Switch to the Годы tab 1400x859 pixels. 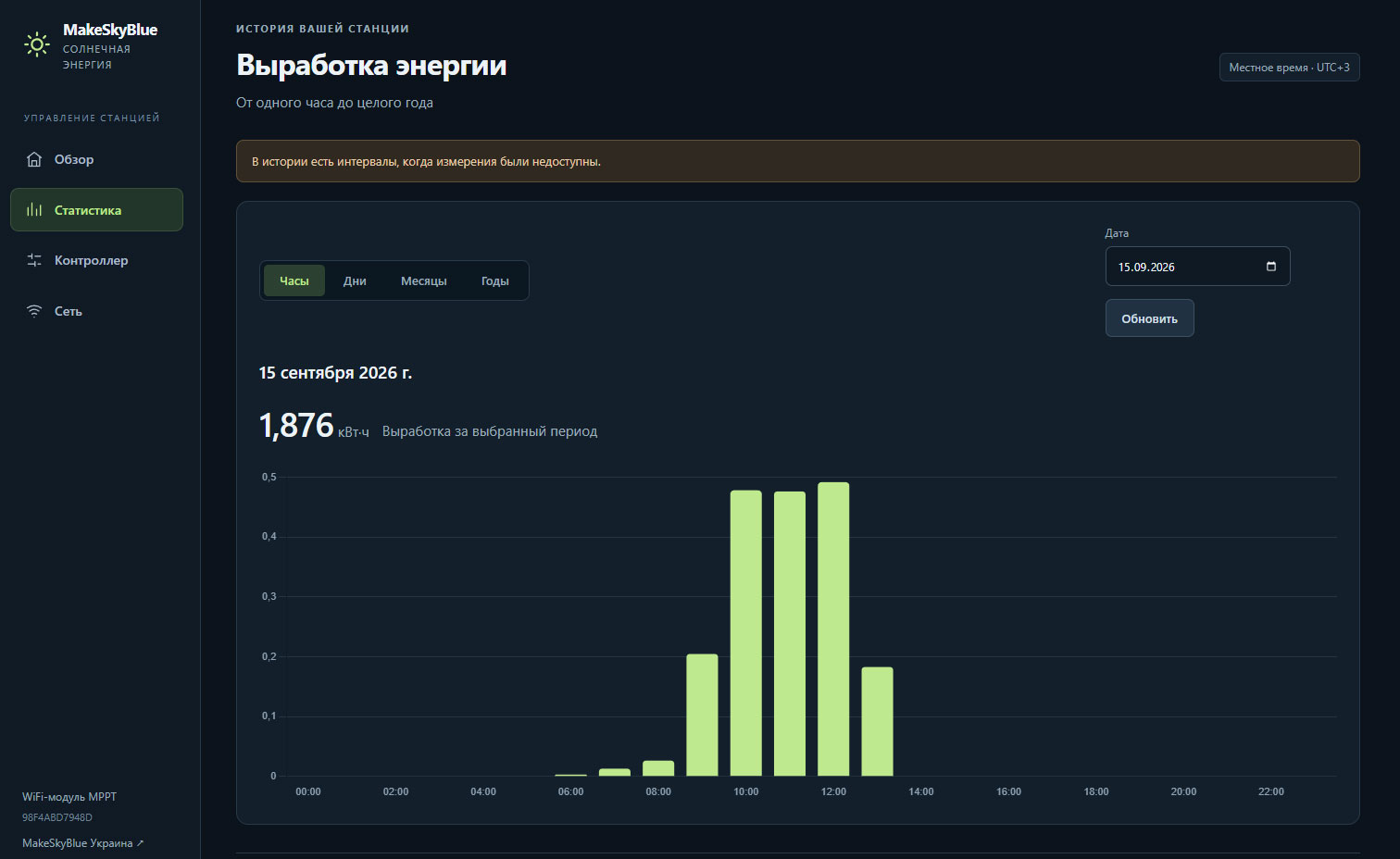tap(495, 280)
